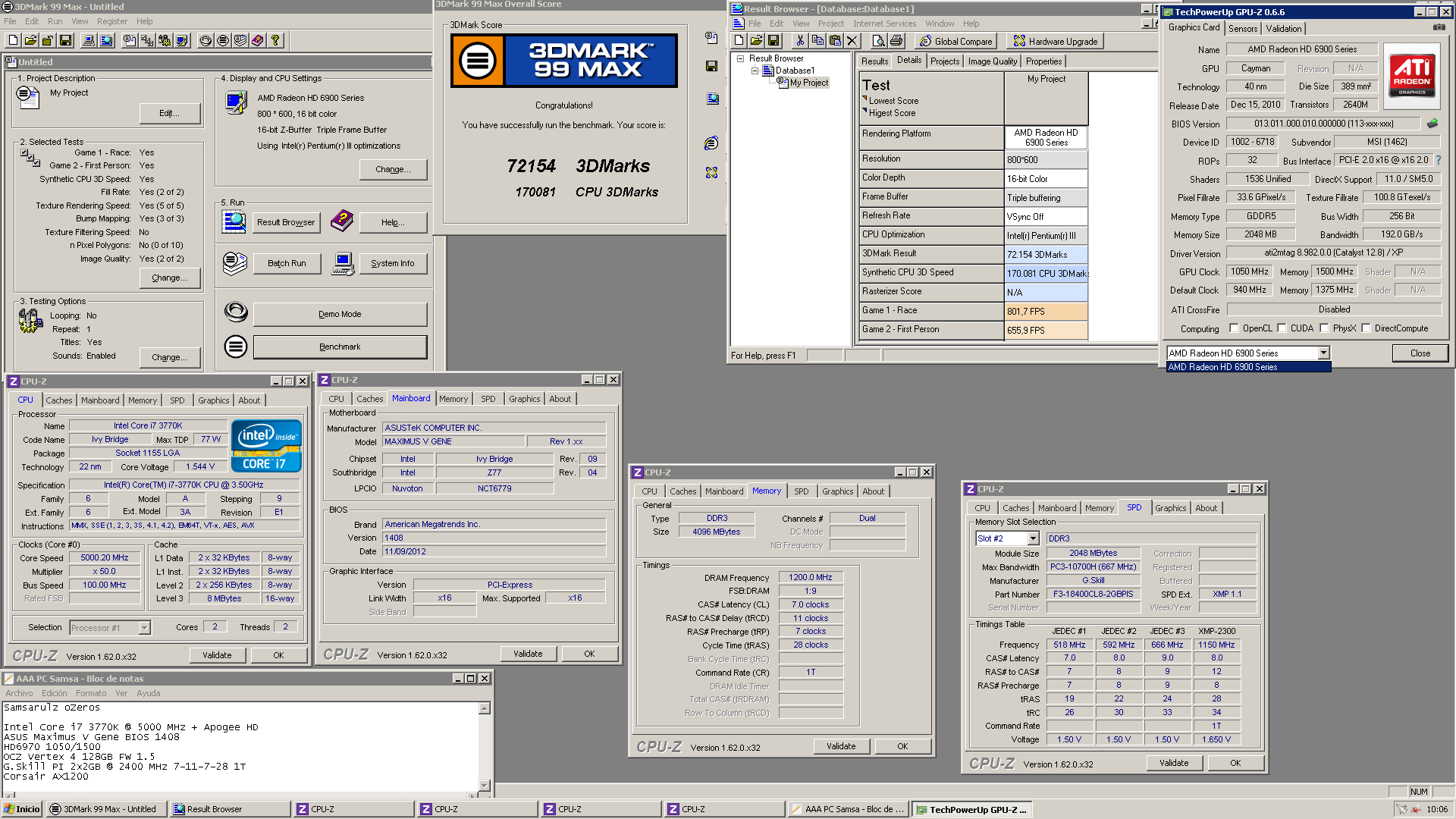The width and height of the screenshot is (1456, 819).
Task: Click Print icon in Result Browser toolbar
Action: (x=896, y=41)
